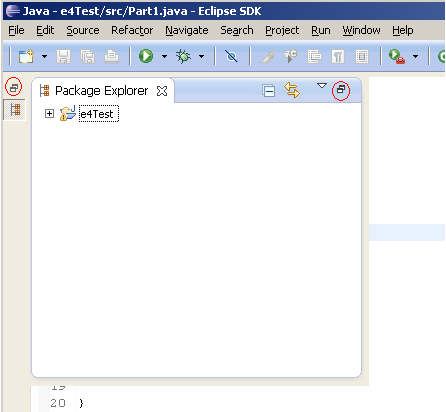This screenshot has height=412, width=446.
Task: Click the New wizard toolbar icon
Action: coord(26,56)
